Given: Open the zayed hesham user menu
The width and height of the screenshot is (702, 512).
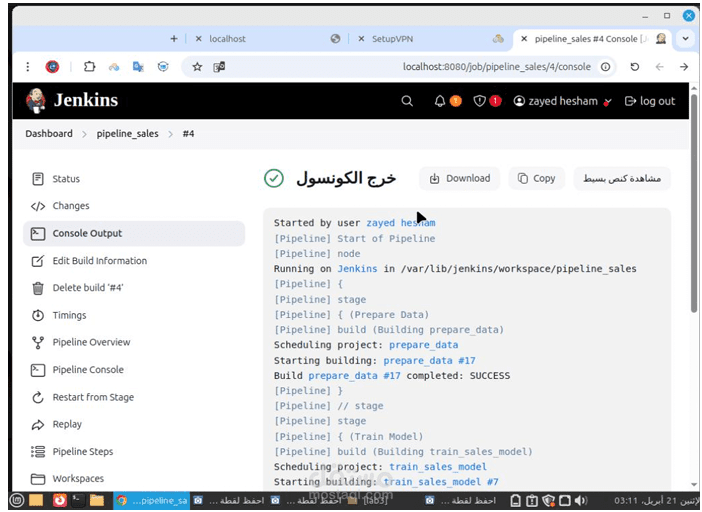Looking at the screenshot, I should (561, 101).
